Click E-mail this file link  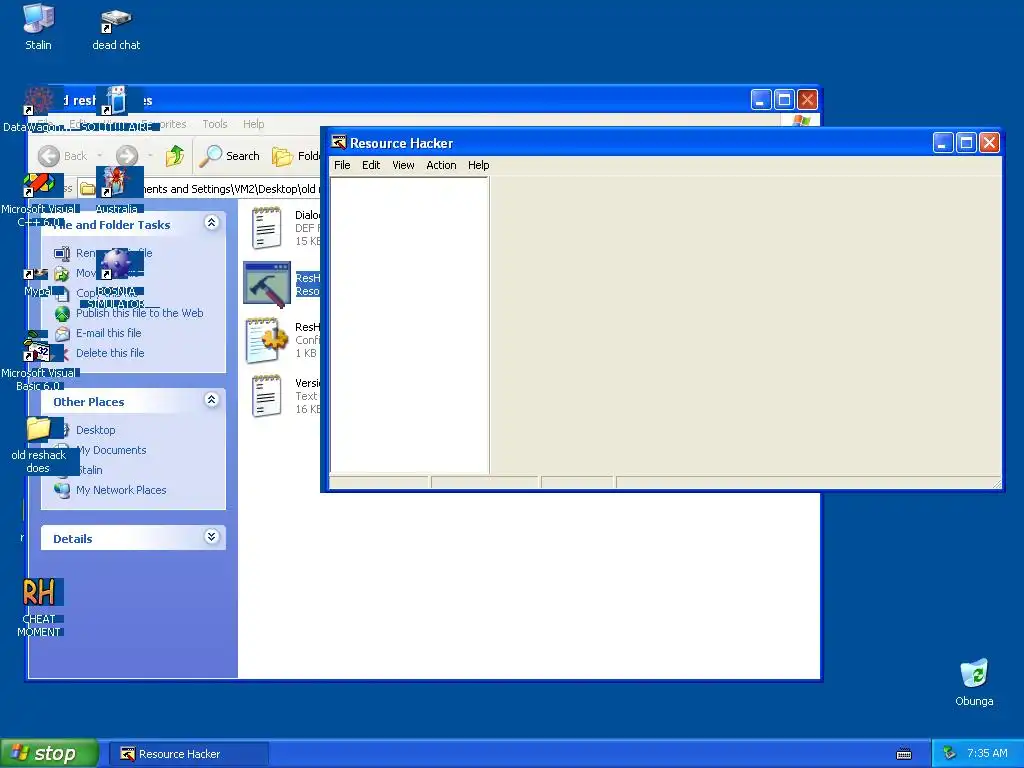108,333
